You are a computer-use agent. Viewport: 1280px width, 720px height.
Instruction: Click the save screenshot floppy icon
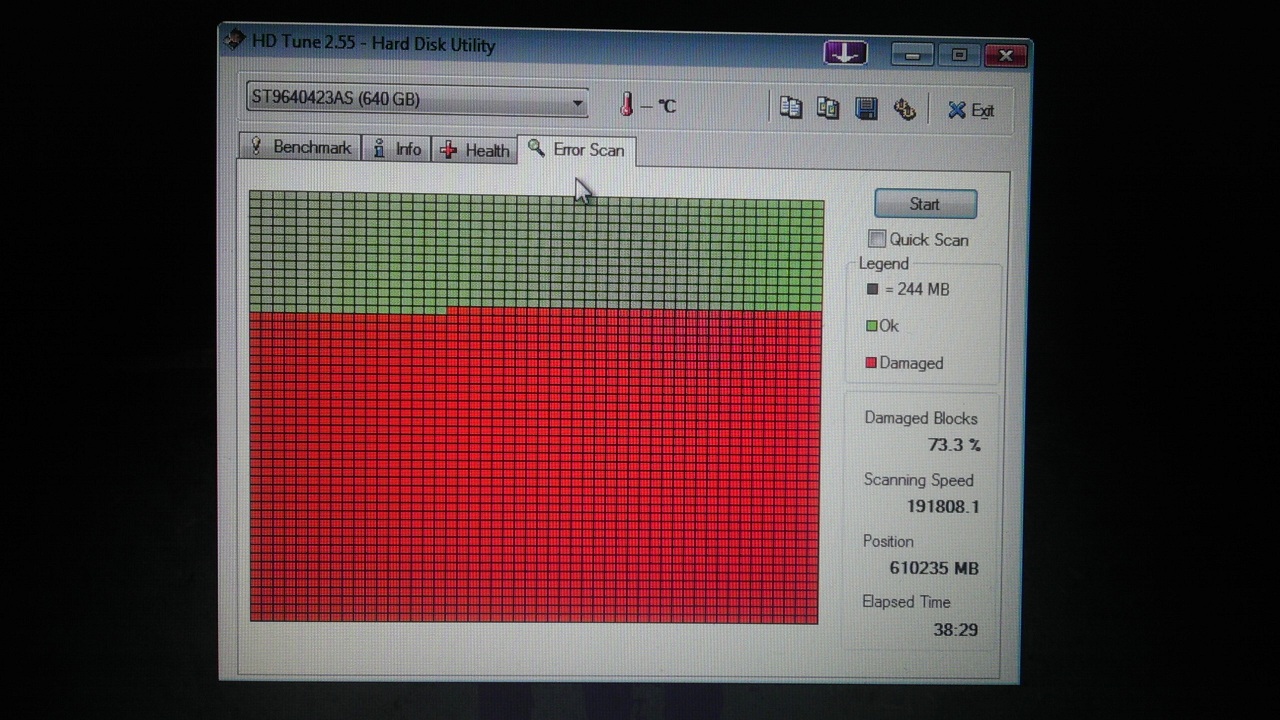pos(866,108)
